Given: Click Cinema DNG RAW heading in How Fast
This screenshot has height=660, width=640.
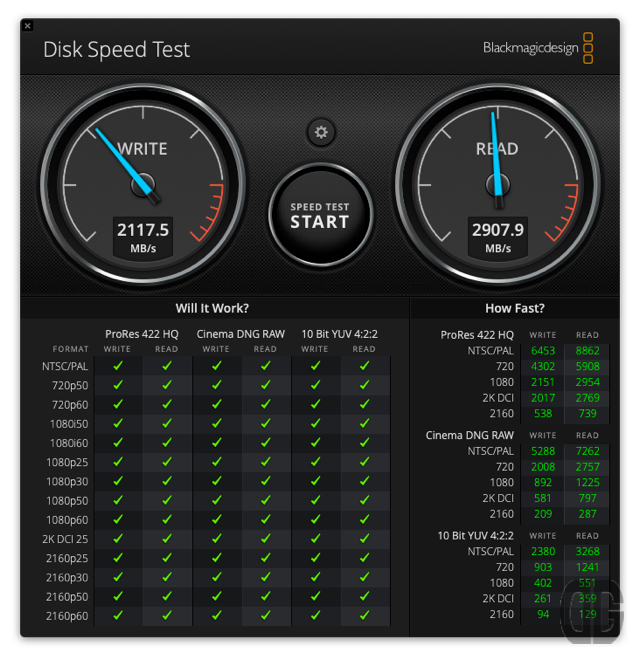Looking at the screenshot, I should coord(469,435).
